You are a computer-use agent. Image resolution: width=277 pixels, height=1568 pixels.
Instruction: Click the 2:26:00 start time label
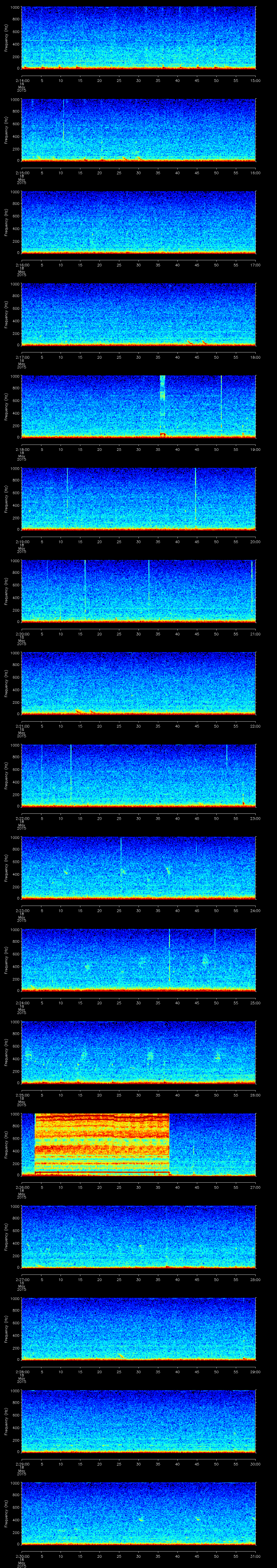(x=22, y=1187)
